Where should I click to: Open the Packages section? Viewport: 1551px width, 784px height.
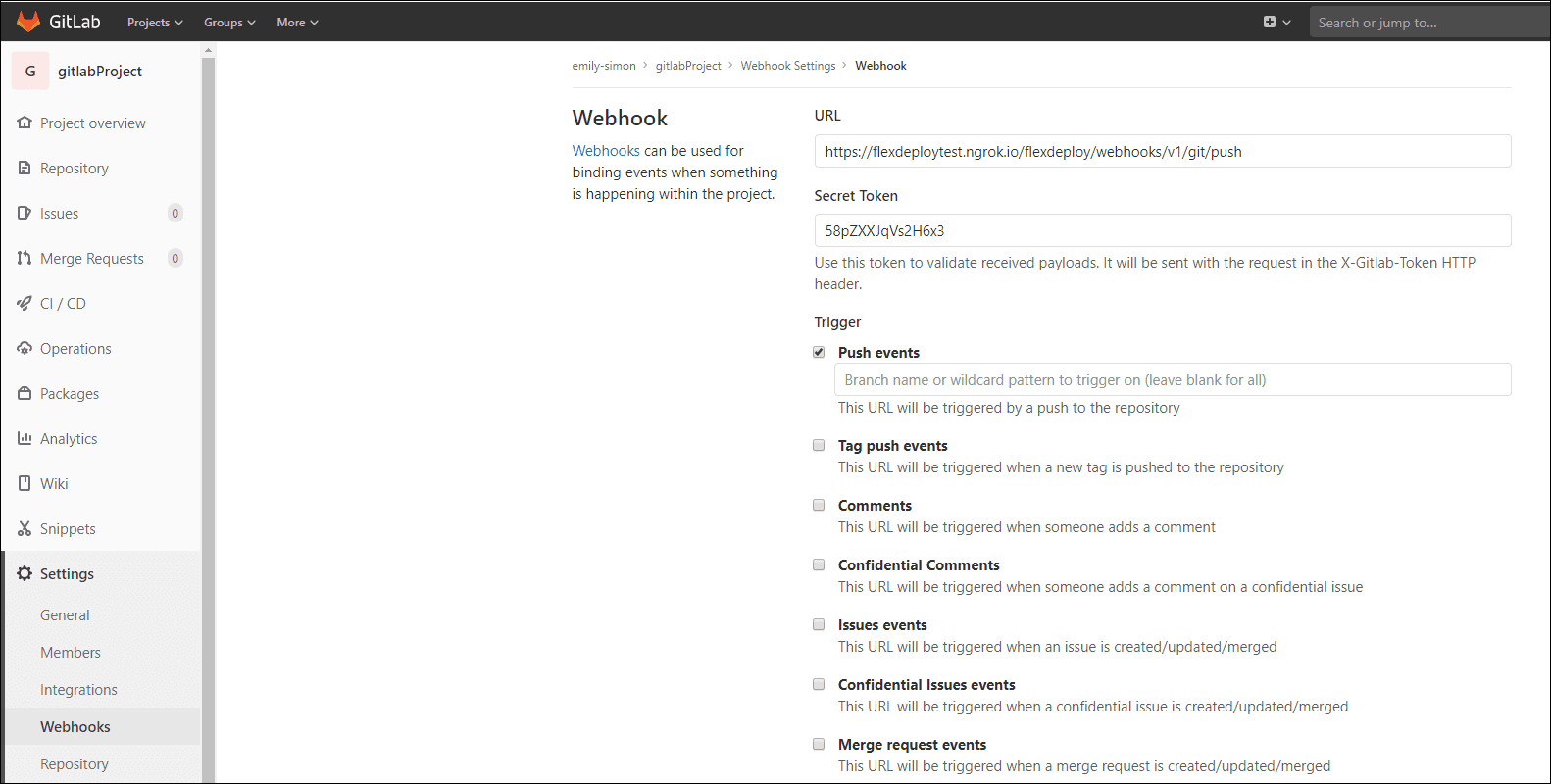coord(70,393)
